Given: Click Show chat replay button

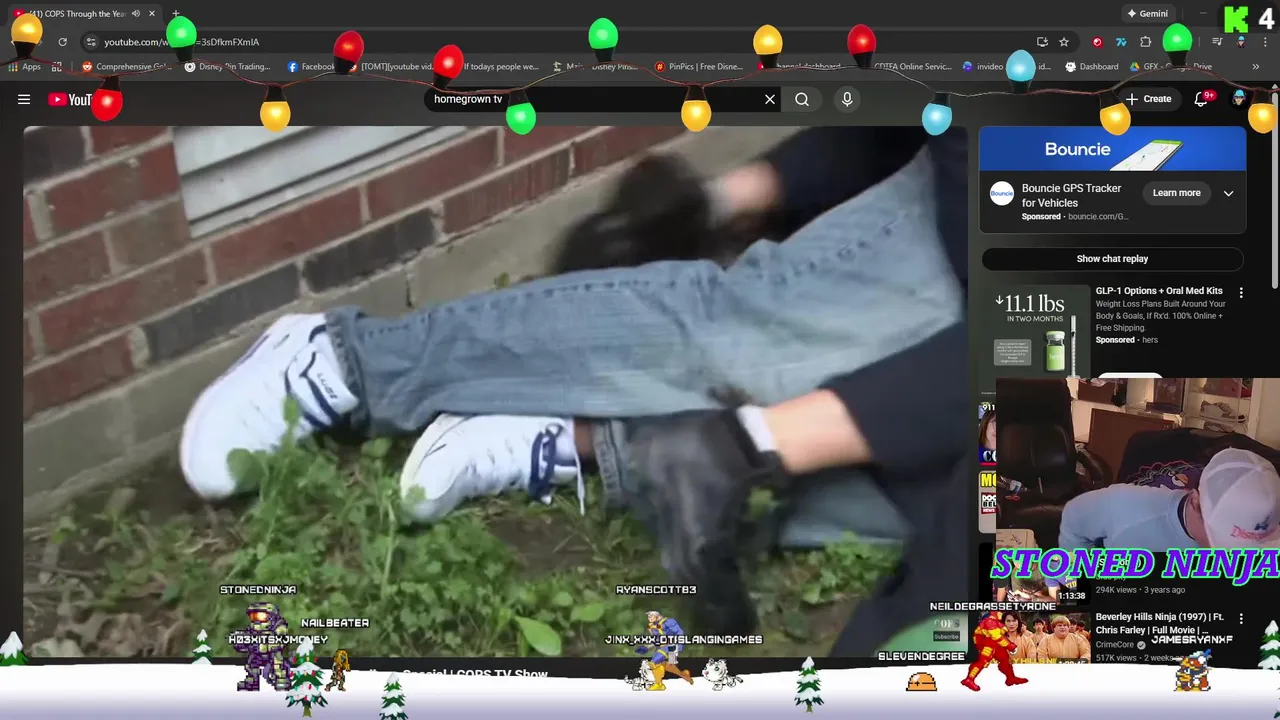Looking at the screenshot, I should coord(1112,259).
